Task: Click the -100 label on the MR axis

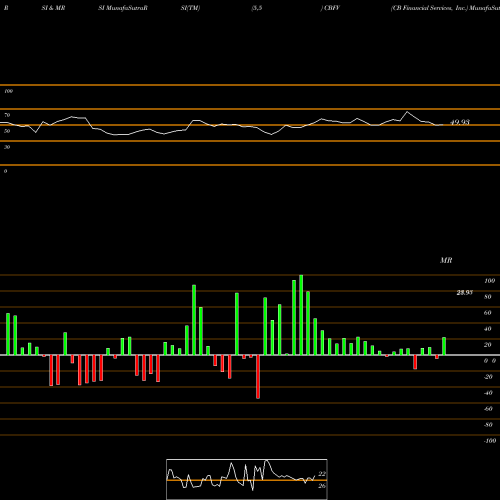Action: (x=490, y=441)
